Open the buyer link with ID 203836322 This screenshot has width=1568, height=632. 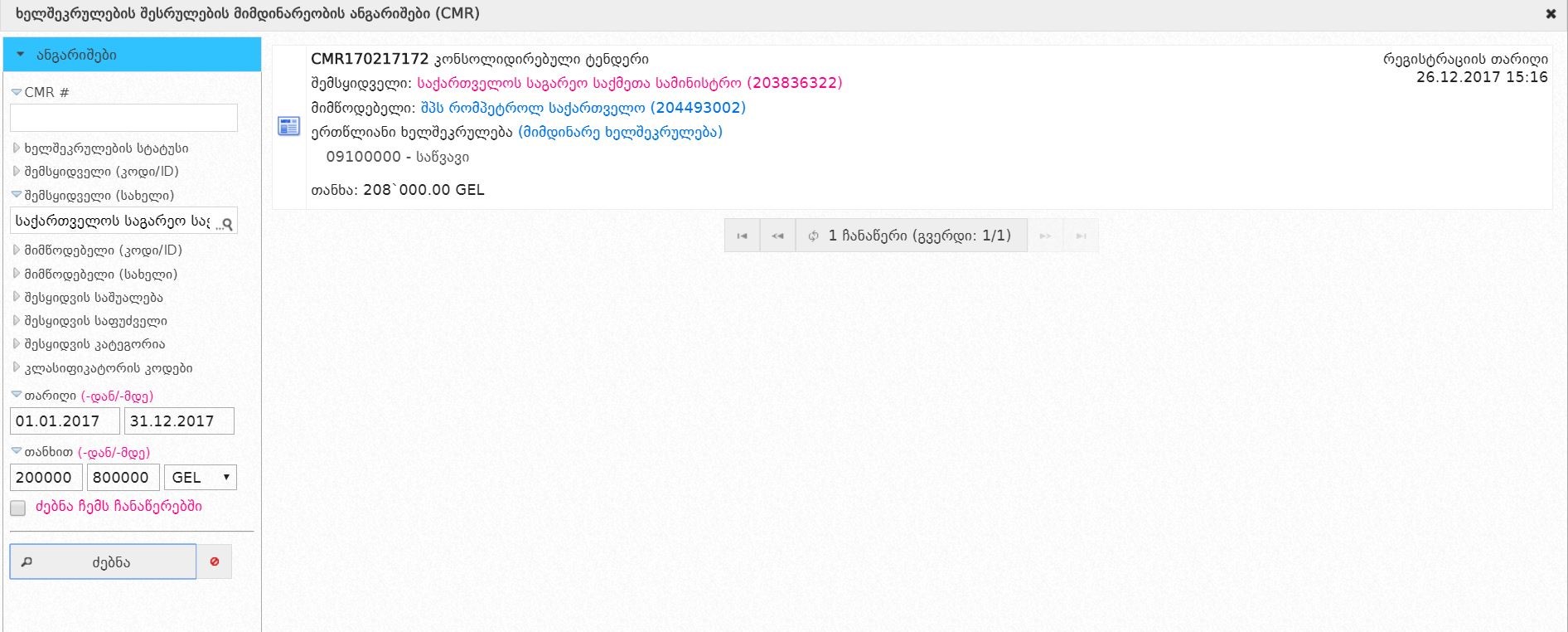tap(629, 83)
